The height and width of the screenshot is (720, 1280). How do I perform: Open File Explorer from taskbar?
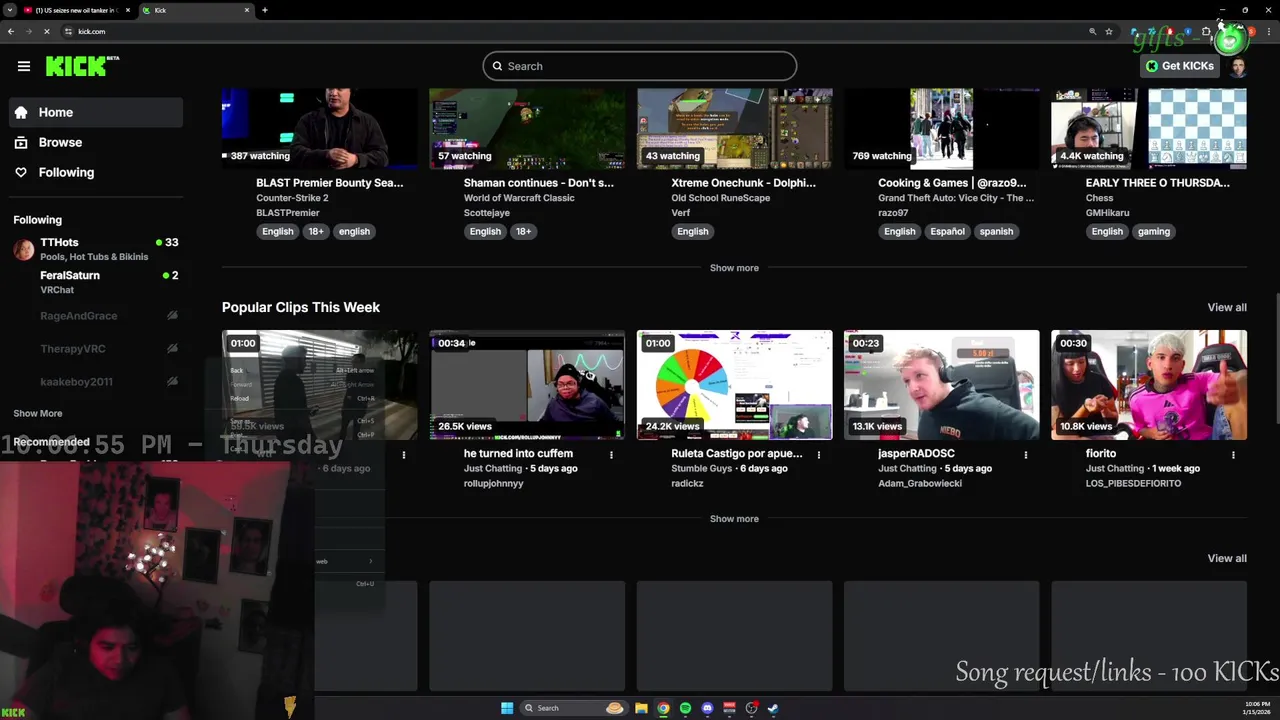641,708
